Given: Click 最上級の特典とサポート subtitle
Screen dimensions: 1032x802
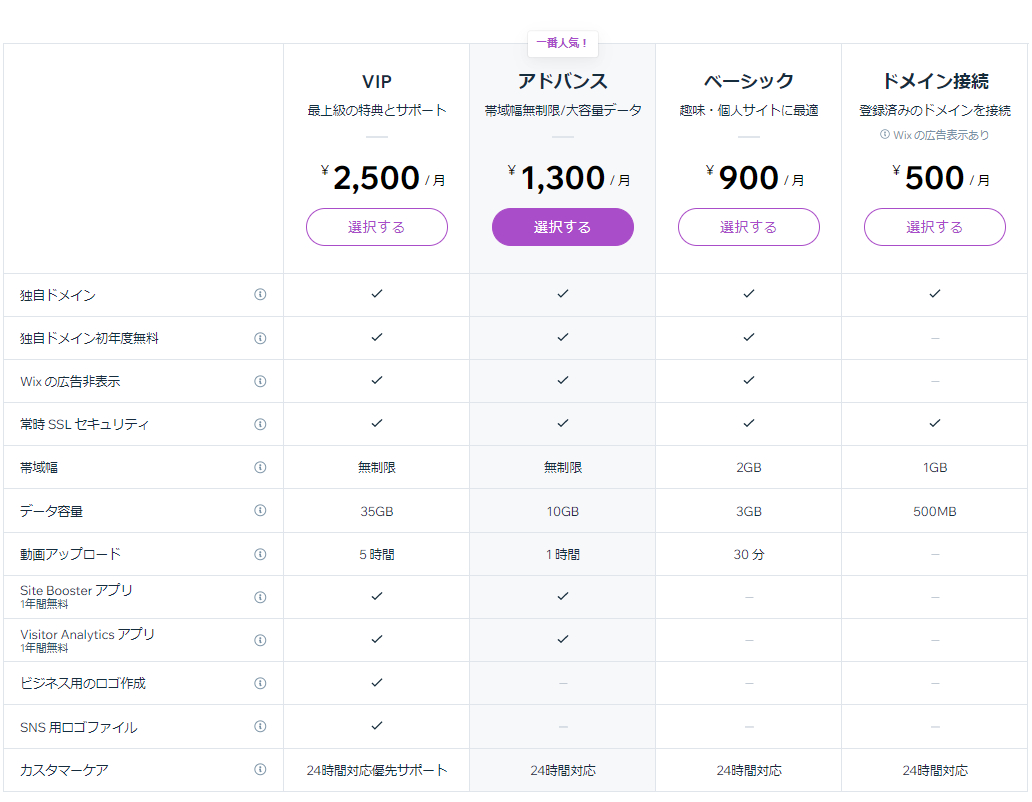Looking at the screenshot, I should [376, 111].
